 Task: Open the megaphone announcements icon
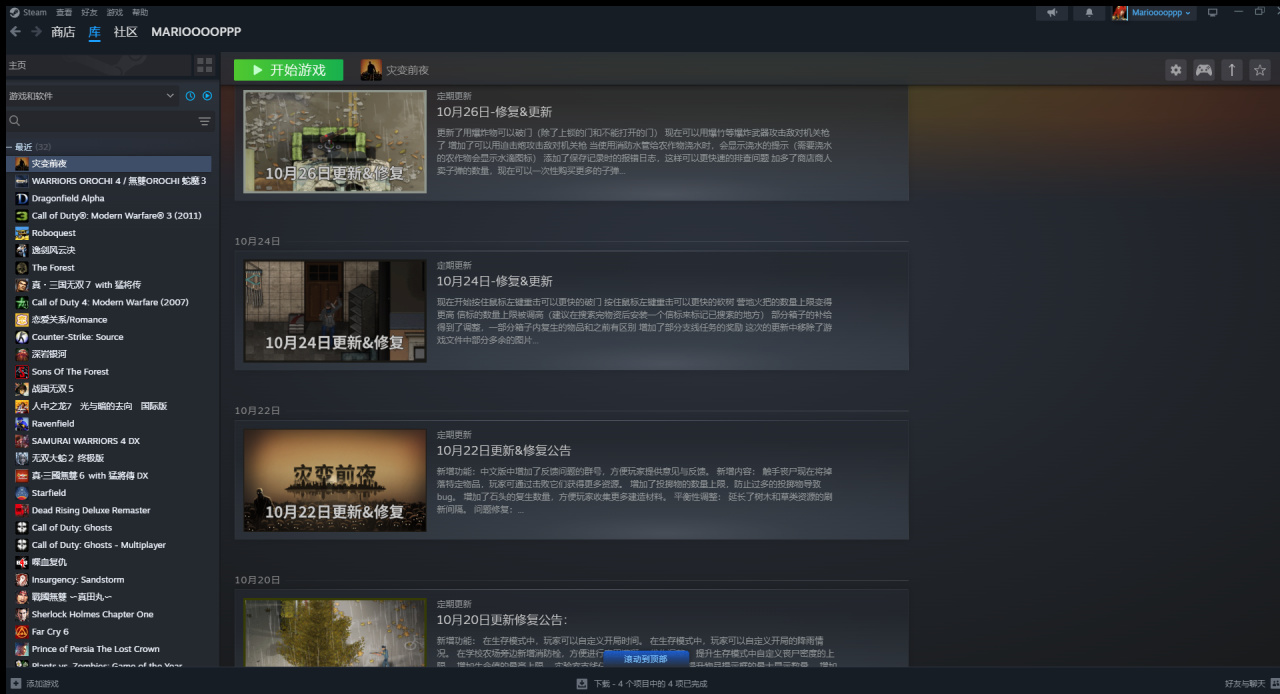pyautogui.click(x=1051, y=12)
